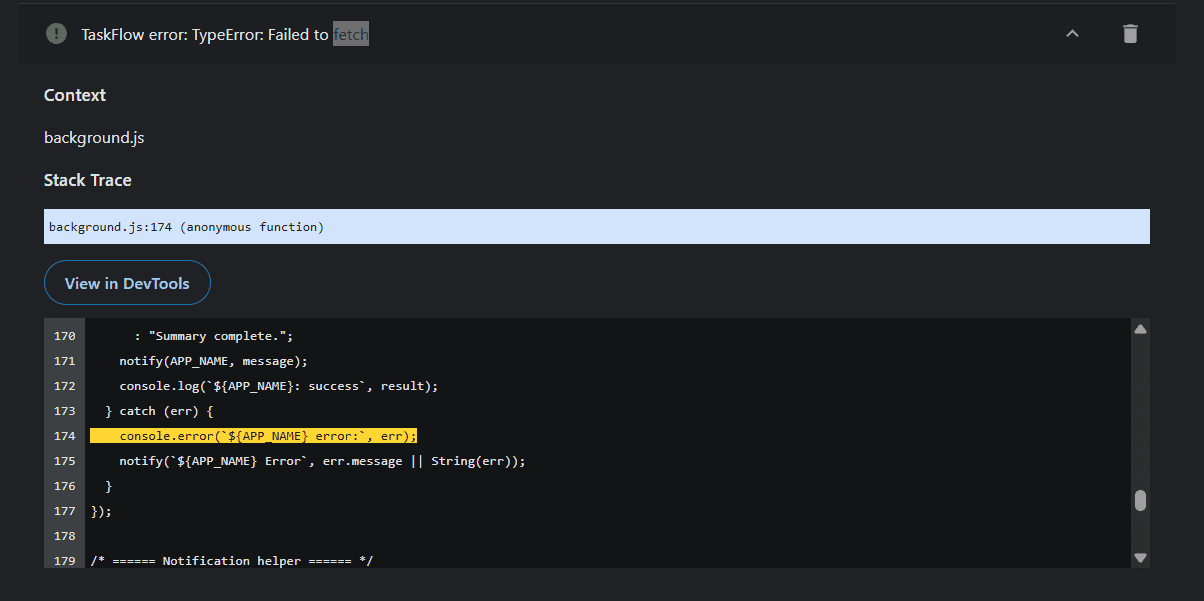
Task: Select the background.js:174 stack trace row
Action: click(x=597, y=227)
